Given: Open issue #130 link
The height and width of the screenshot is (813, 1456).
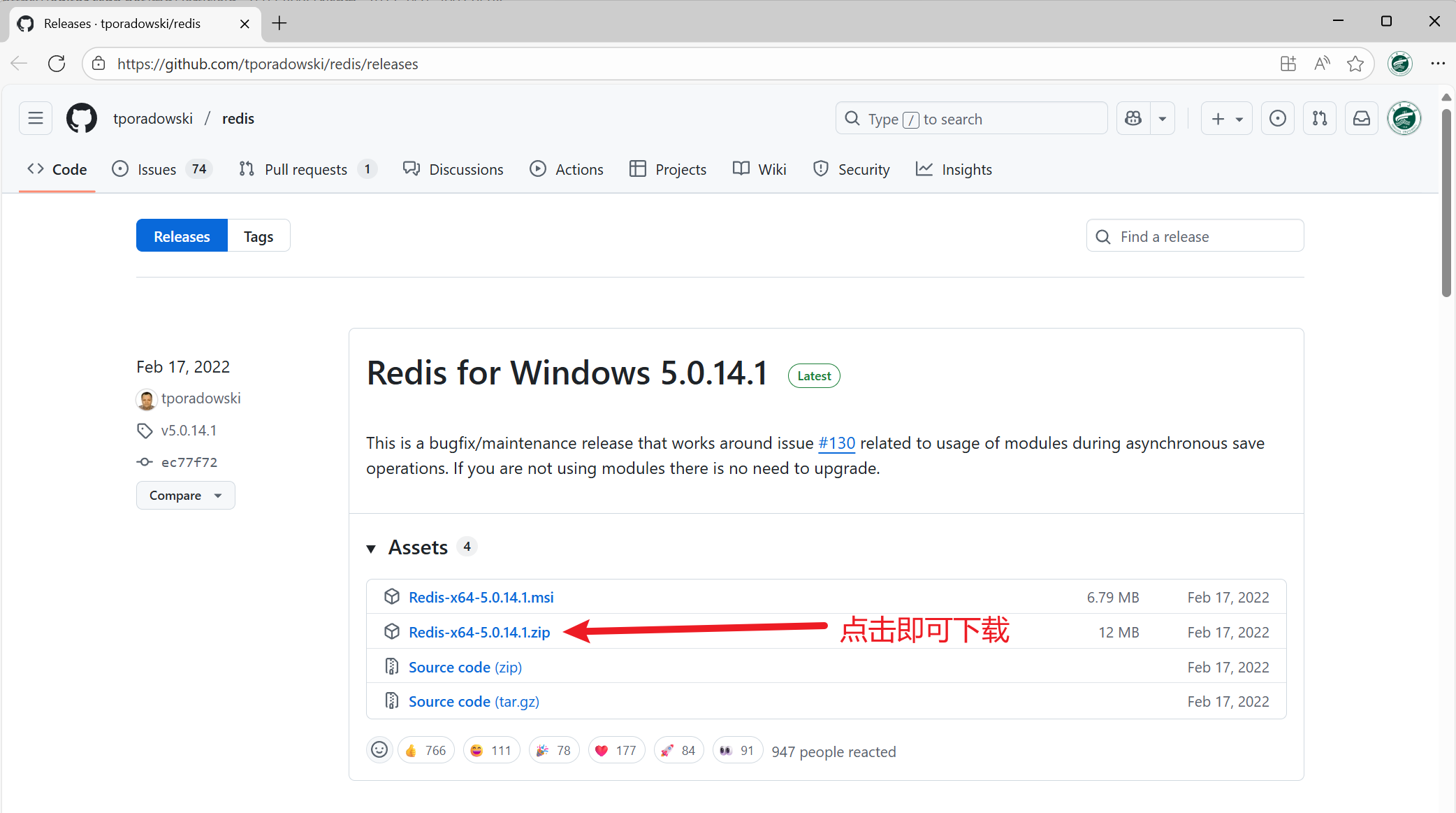Looking at the screenshot, I should pos(836,443).
